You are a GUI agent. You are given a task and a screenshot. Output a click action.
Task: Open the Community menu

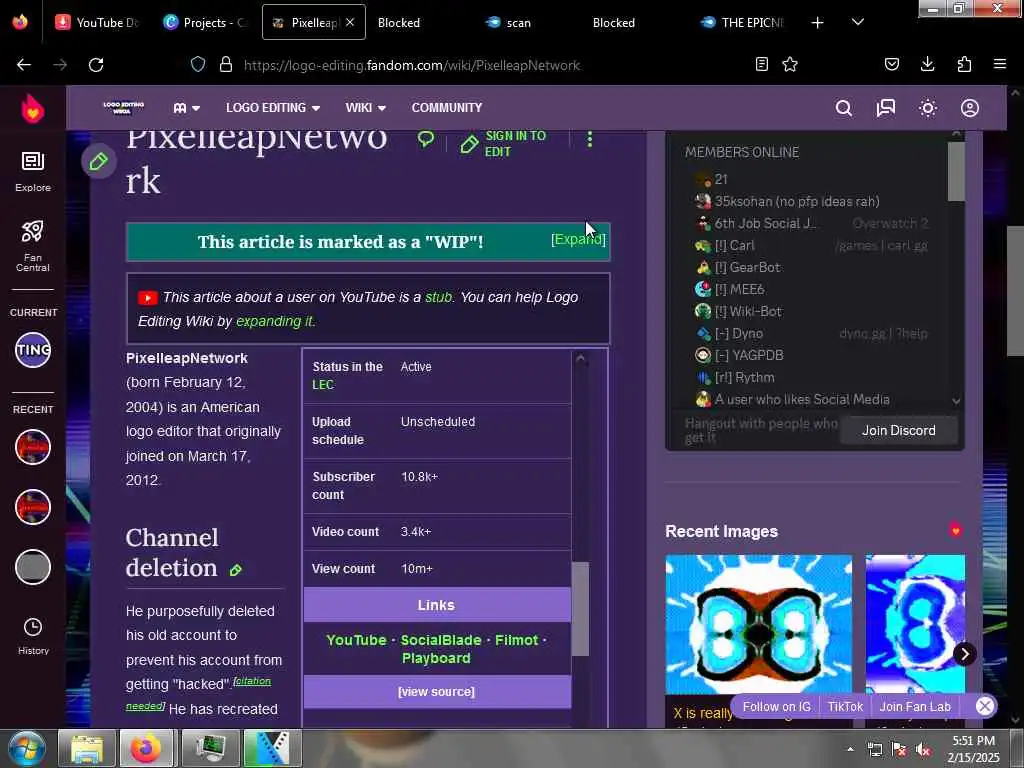(x=447, y=108)
